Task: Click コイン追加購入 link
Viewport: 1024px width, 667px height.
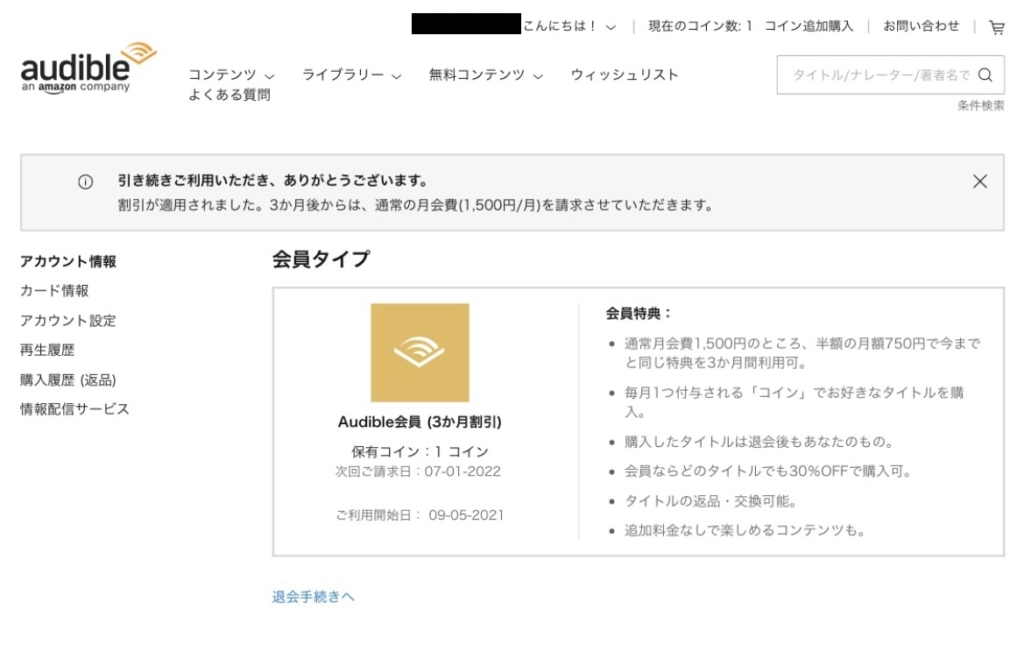Action: (808, 26)
